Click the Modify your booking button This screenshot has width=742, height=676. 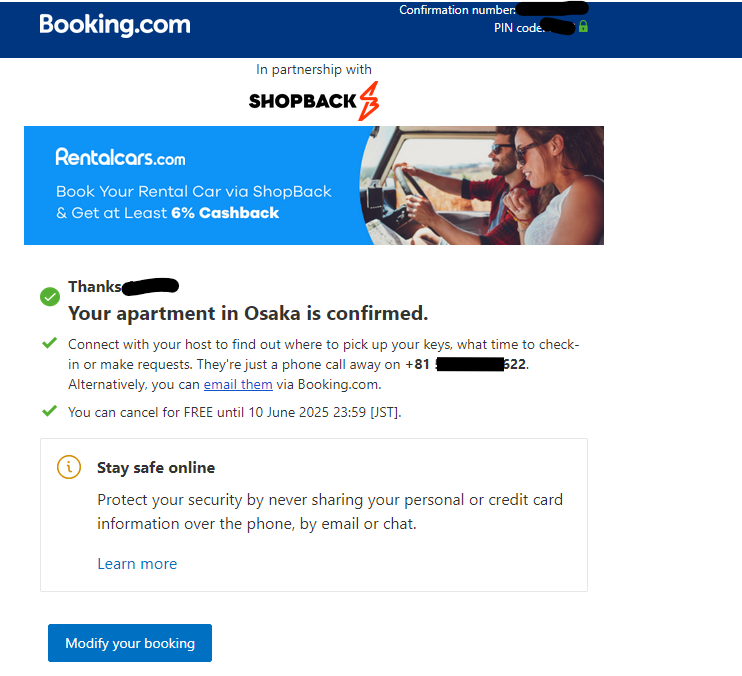[x=130, y=643]
